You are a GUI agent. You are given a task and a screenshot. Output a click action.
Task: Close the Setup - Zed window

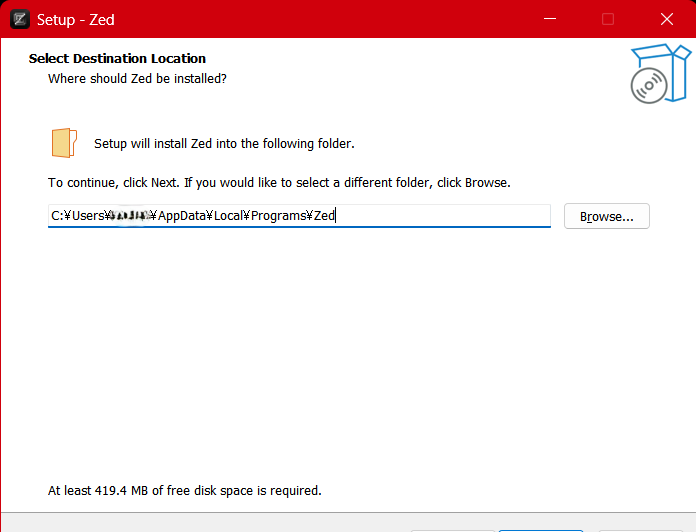point(667,19)
